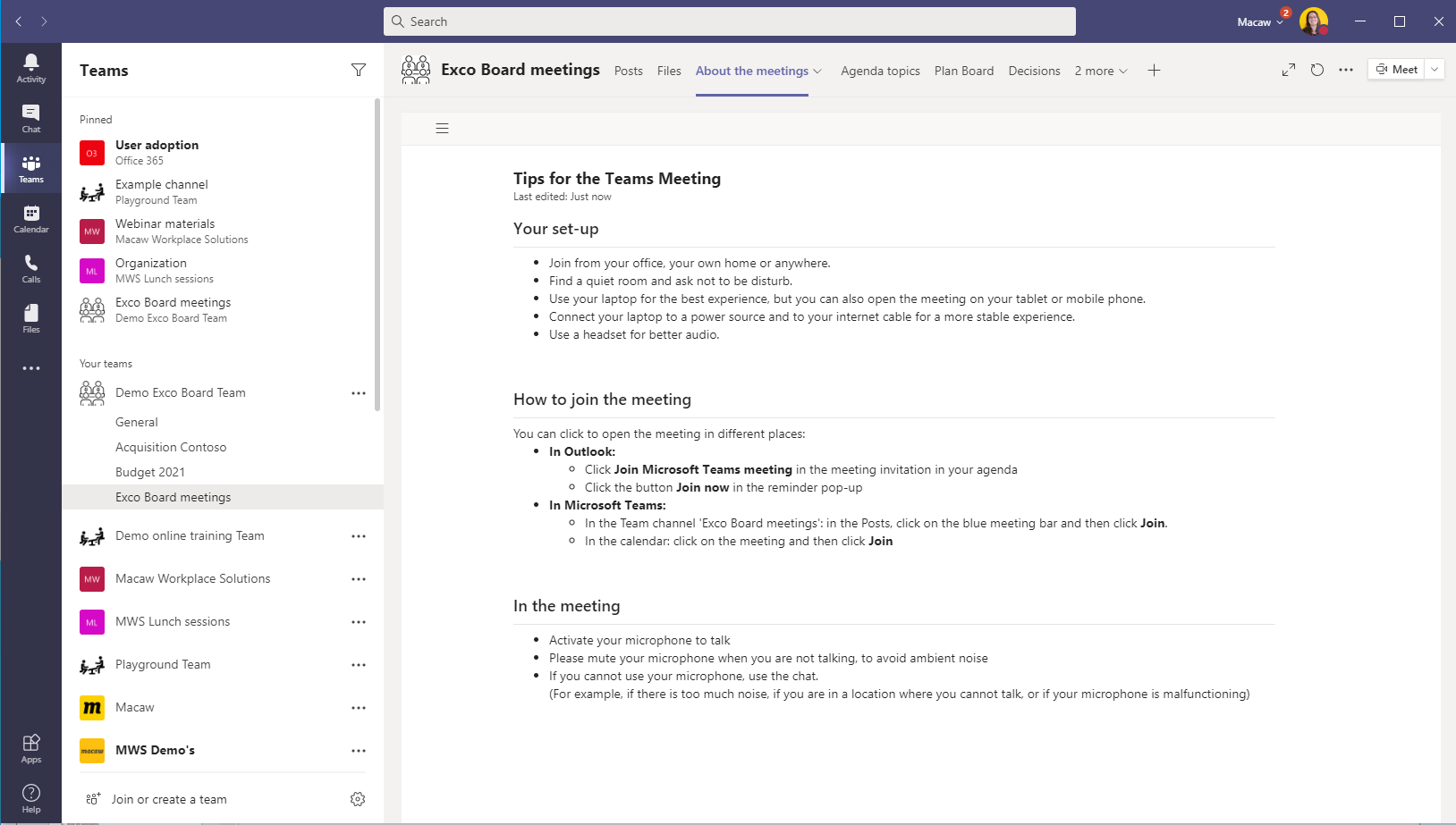The width and height of the screenshot is (1456, 825).
Task: Open more options for the channel tab
Action: 1346,70
